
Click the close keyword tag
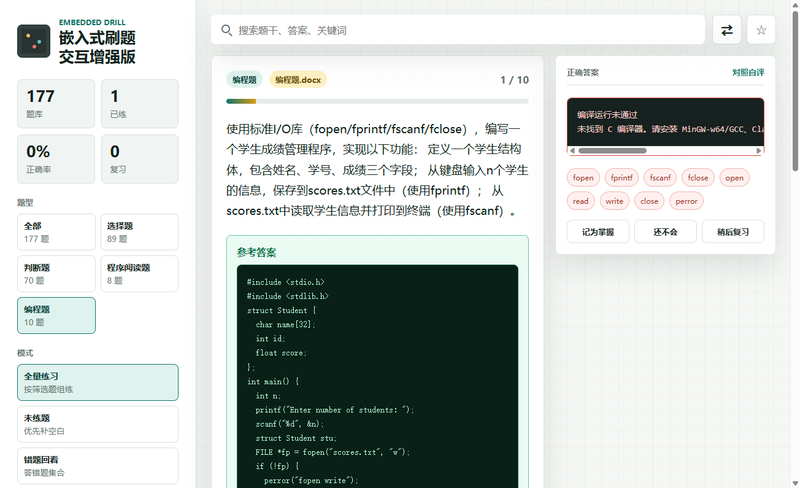pyautogui.click(x=649, y=201)
